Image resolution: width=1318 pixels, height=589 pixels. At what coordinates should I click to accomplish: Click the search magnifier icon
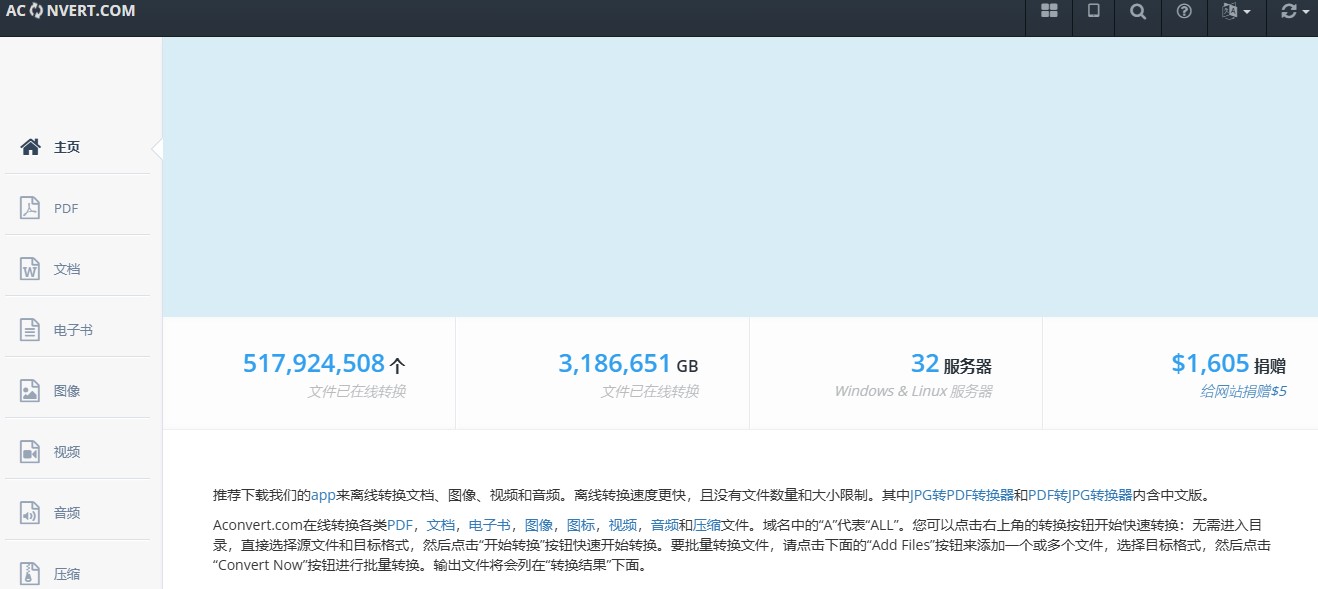click(1138, 11)
